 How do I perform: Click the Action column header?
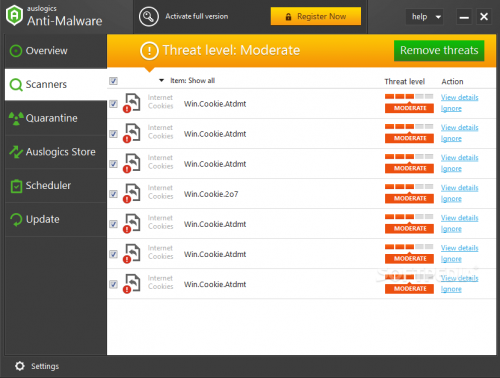(452, 81)
